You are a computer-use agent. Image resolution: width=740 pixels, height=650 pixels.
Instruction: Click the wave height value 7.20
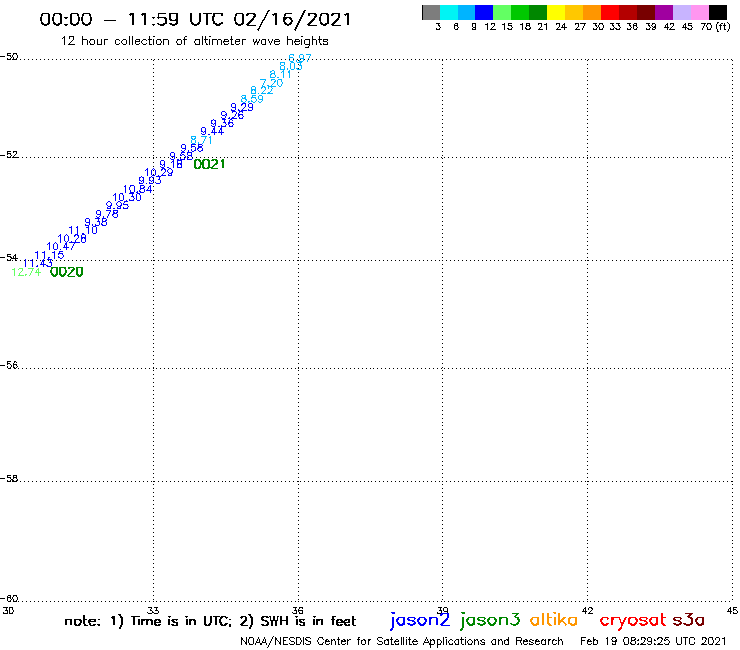(271, 83)
